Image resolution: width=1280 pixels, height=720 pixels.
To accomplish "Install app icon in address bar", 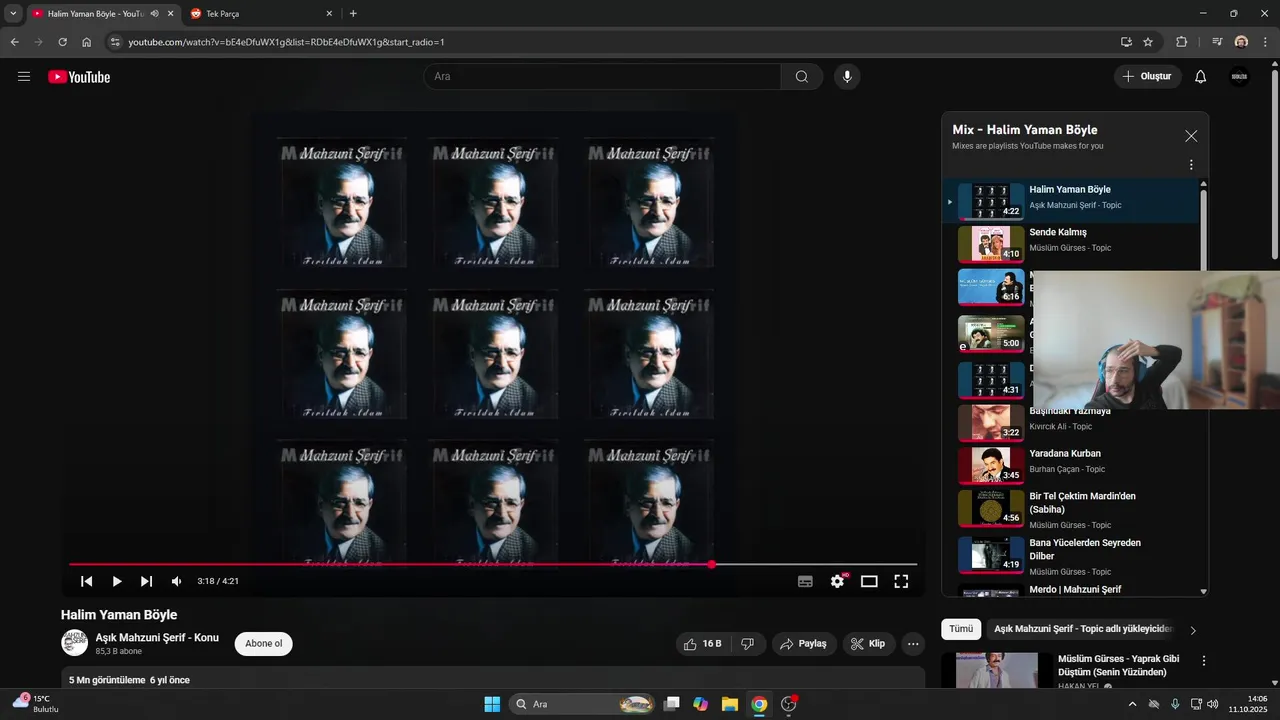I will point(1126,42).
